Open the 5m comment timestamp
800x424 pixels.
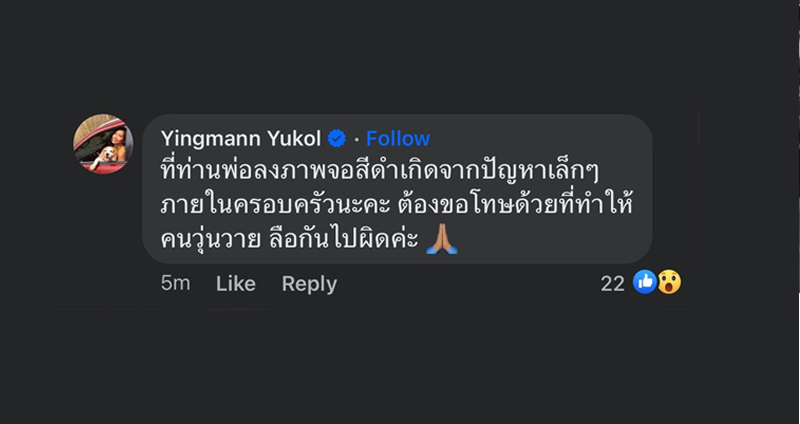[x=175, y=283]
